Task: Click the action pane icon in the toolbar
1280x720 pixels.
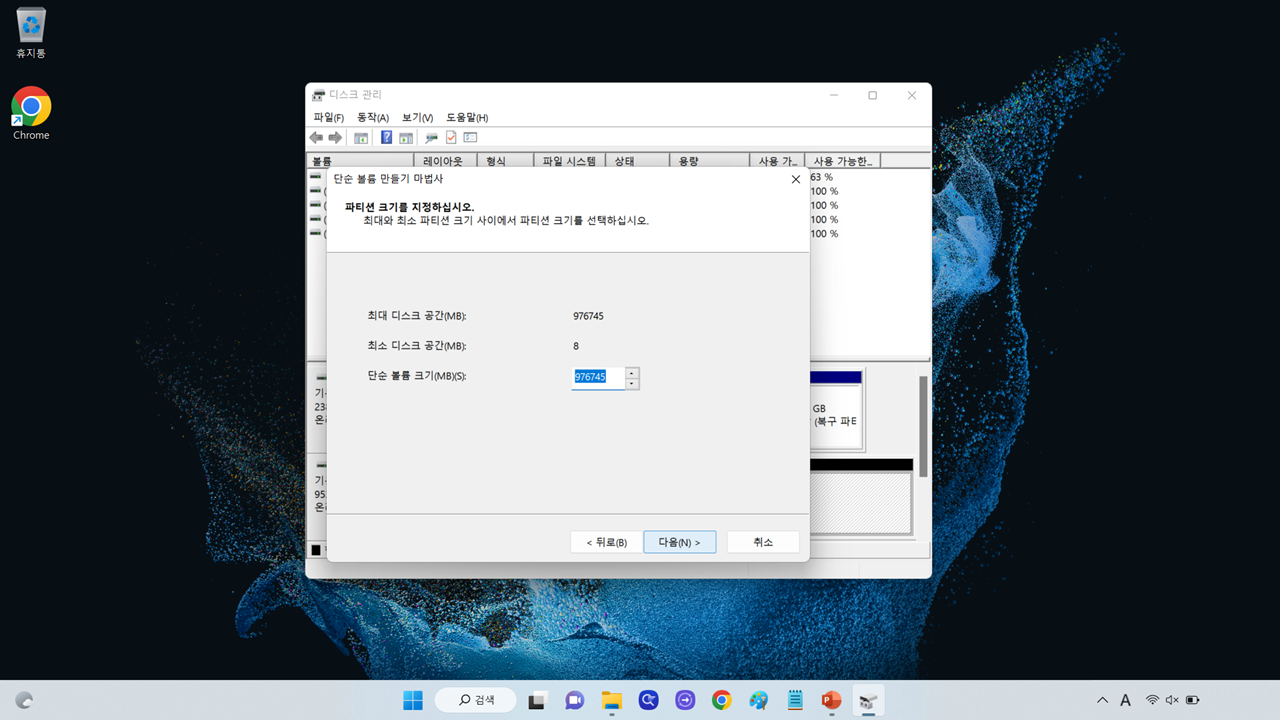Action: 405,137
